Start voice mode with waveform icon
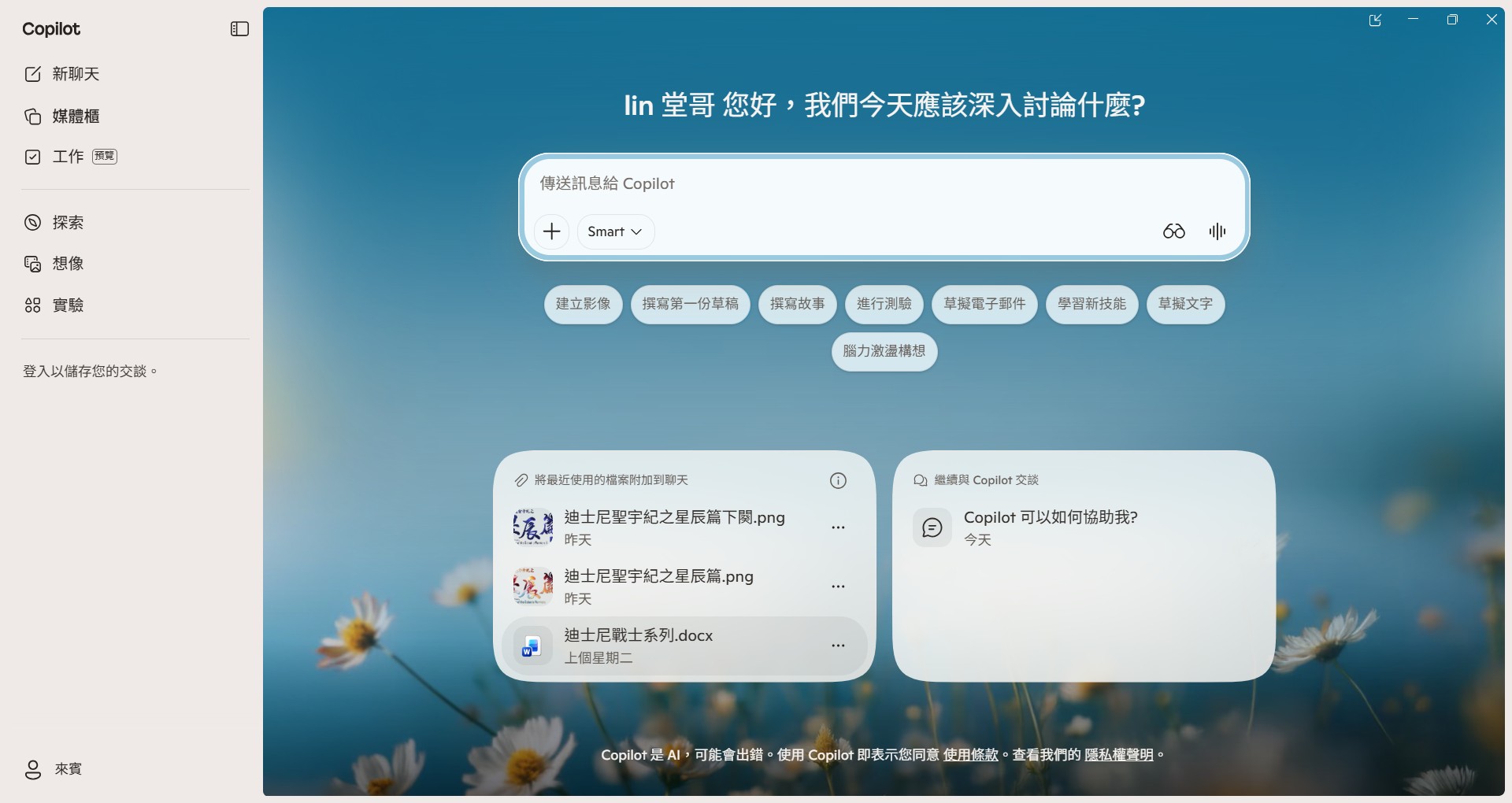1512x803 pixels. 1217,231
